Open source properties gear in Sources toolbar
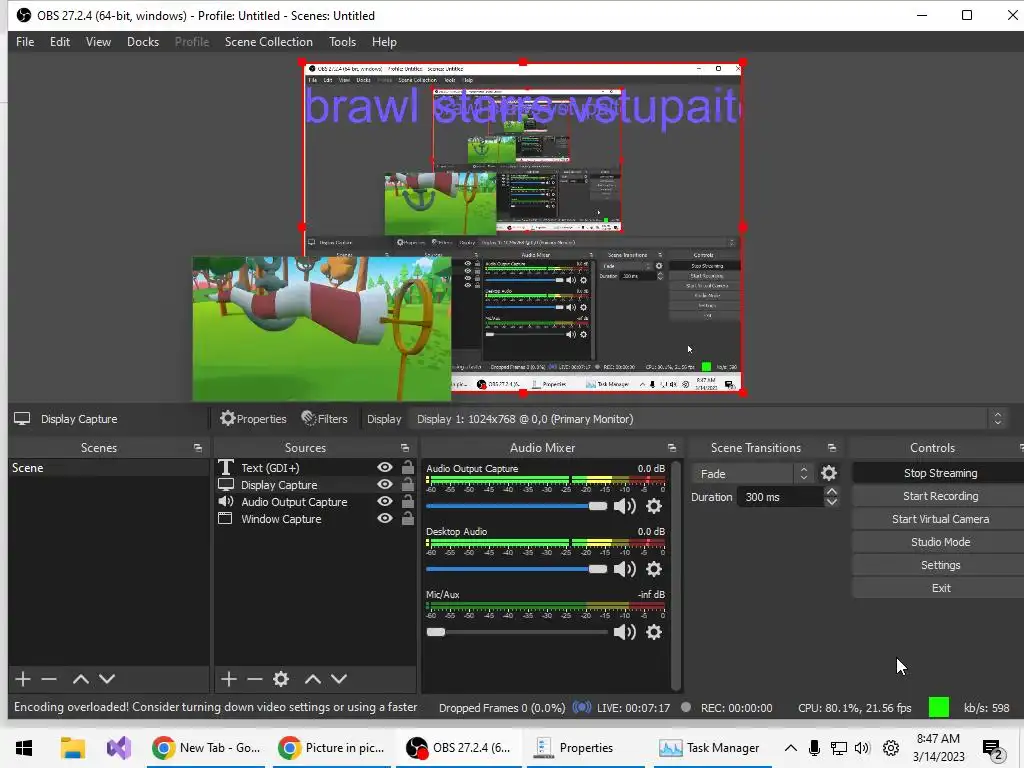The height and width of the screenshot is (768, 1024). 281,679
